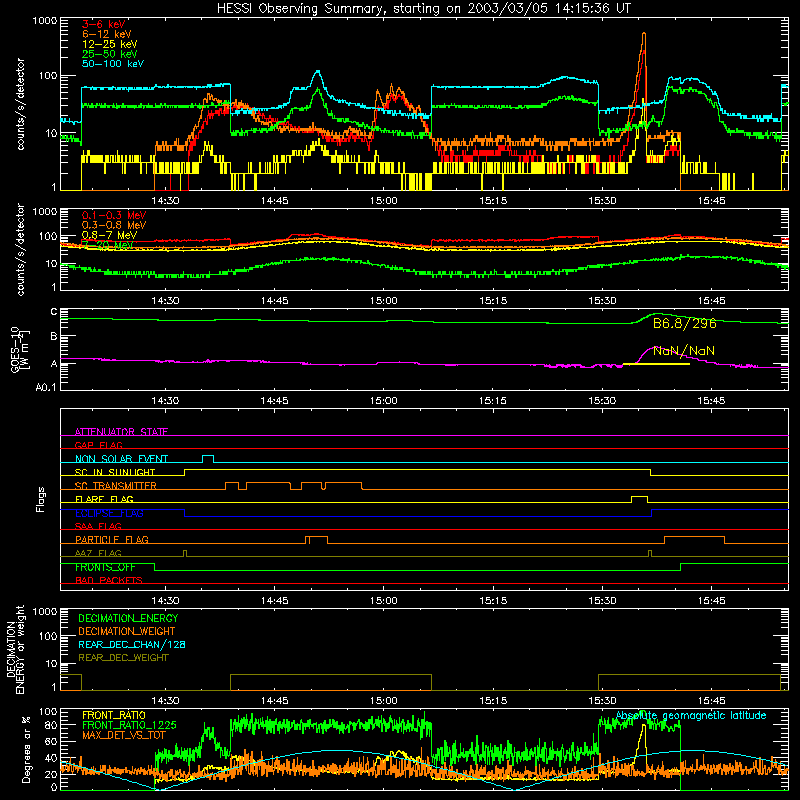Select the 25-50 keV legend label
Viewport: 800px width, 800px height.
pyautogui.click(x=109, y=54)
